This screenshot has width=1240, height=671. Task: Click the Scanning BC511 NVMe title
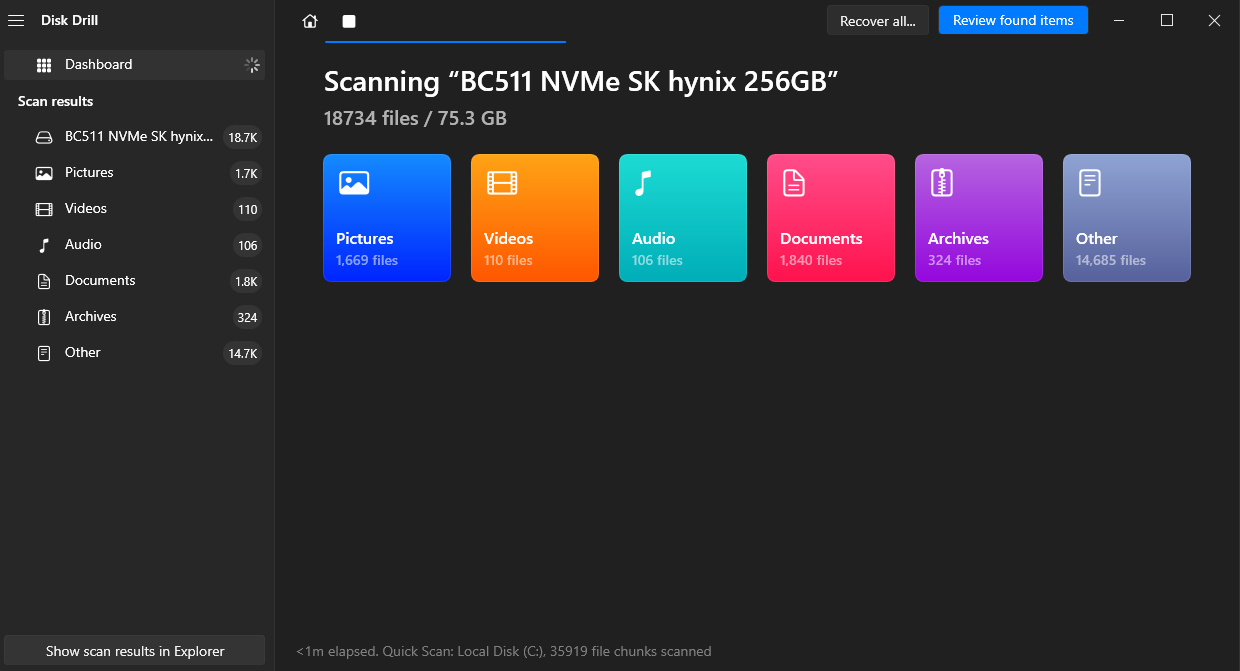(x=581, y=82)
